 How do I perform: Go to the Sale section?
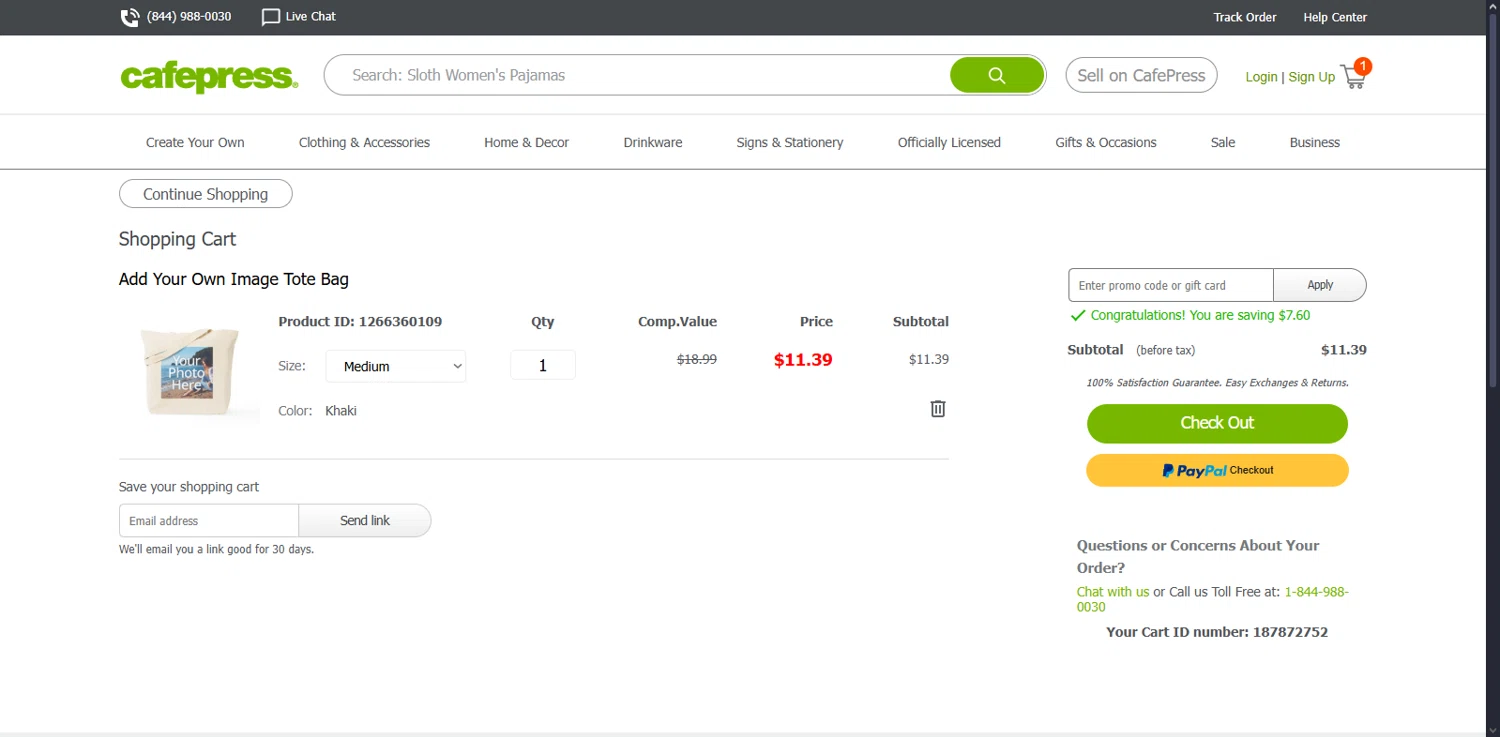coord(1223,142)
